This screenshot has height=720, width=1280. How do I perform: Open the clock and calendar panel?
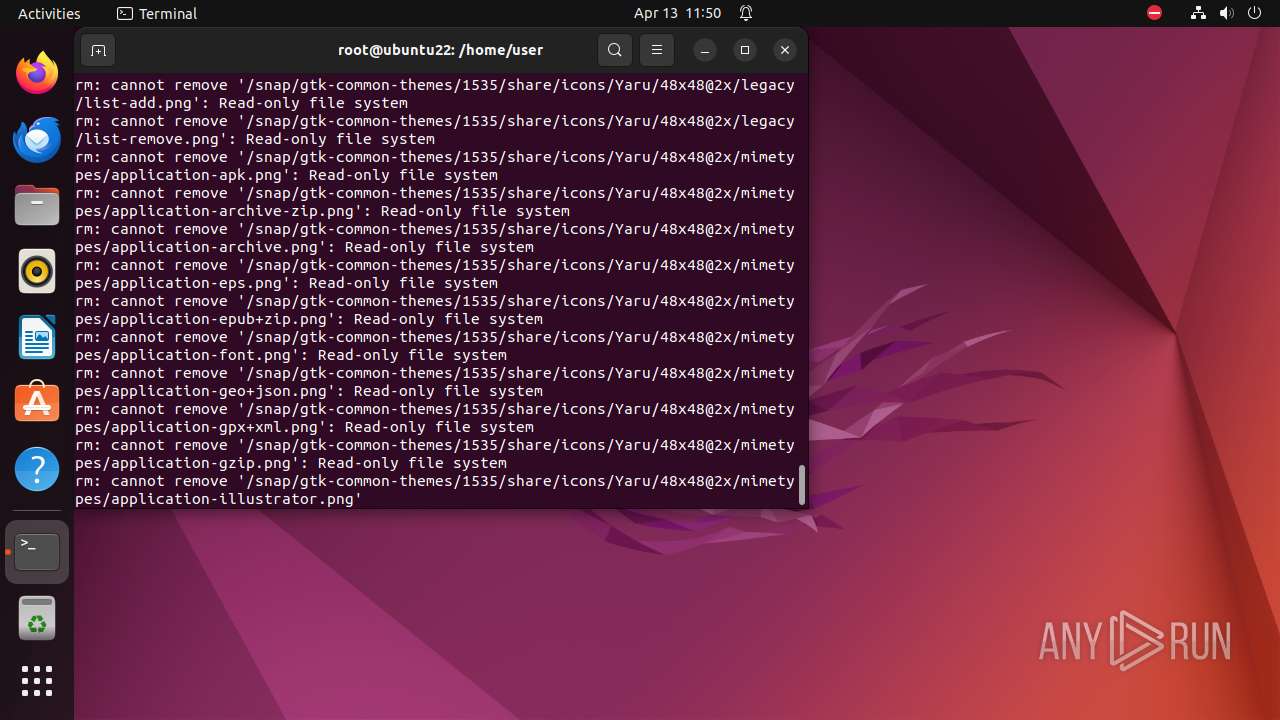pyautogui.click(x=677, y=13)
